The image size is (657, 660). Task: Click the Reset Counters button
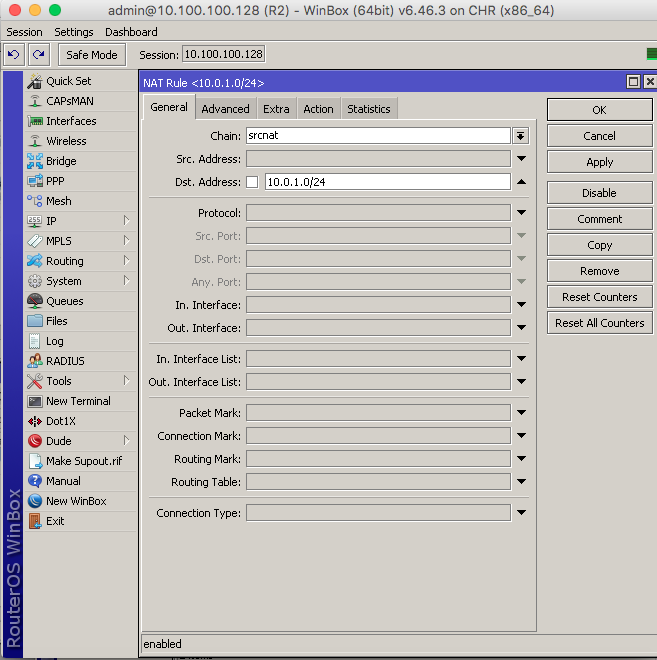tap(599, 297)
